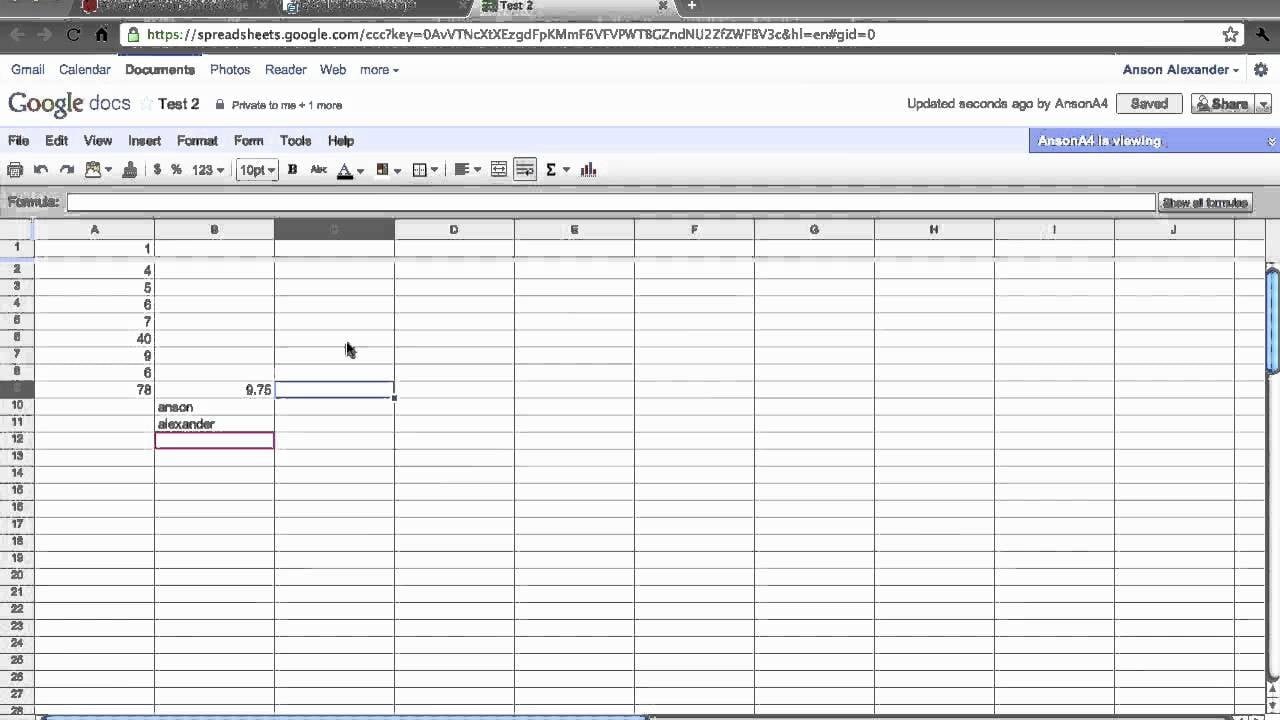Toggle bold formatting
1280x720 pixels.
292,170
